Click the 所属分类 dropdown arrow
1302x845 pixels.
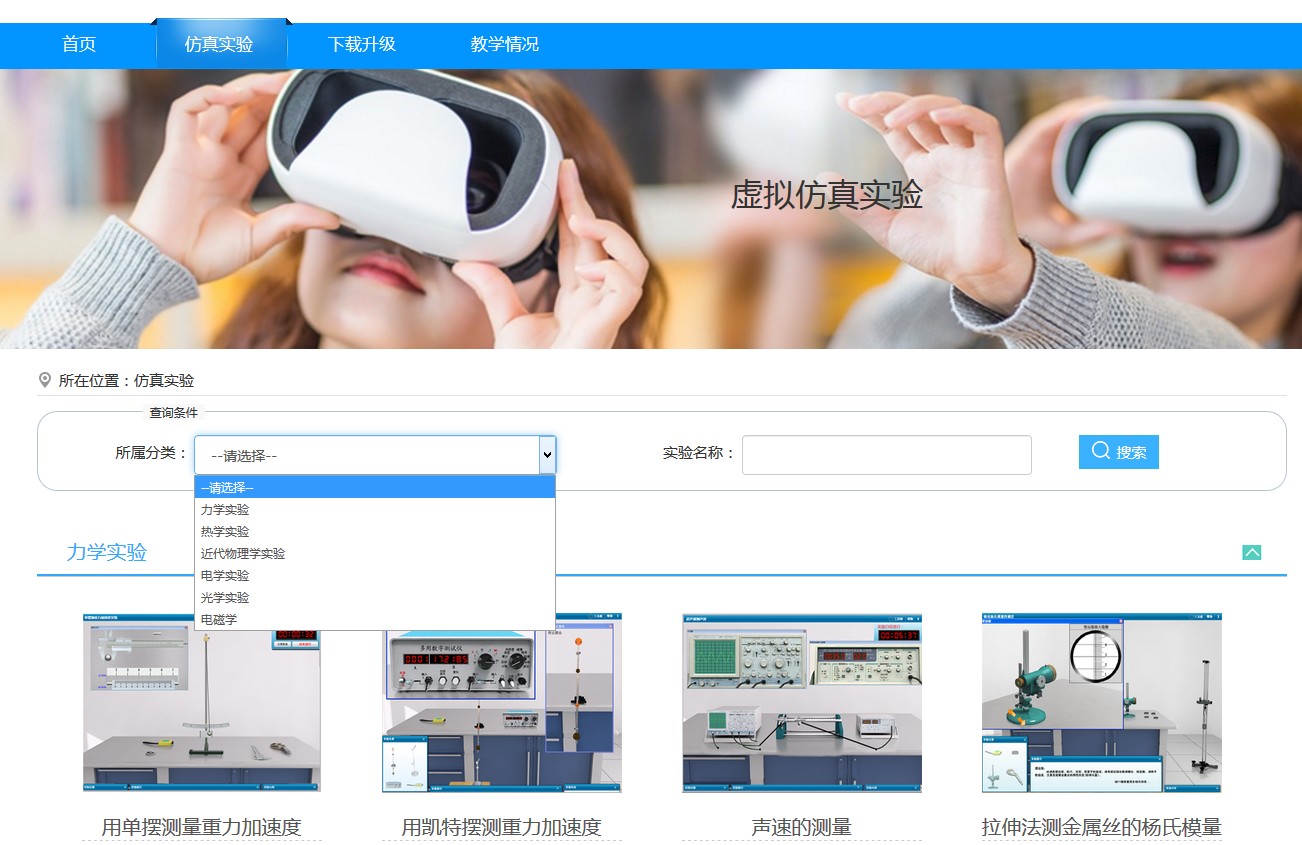(546, 455)
